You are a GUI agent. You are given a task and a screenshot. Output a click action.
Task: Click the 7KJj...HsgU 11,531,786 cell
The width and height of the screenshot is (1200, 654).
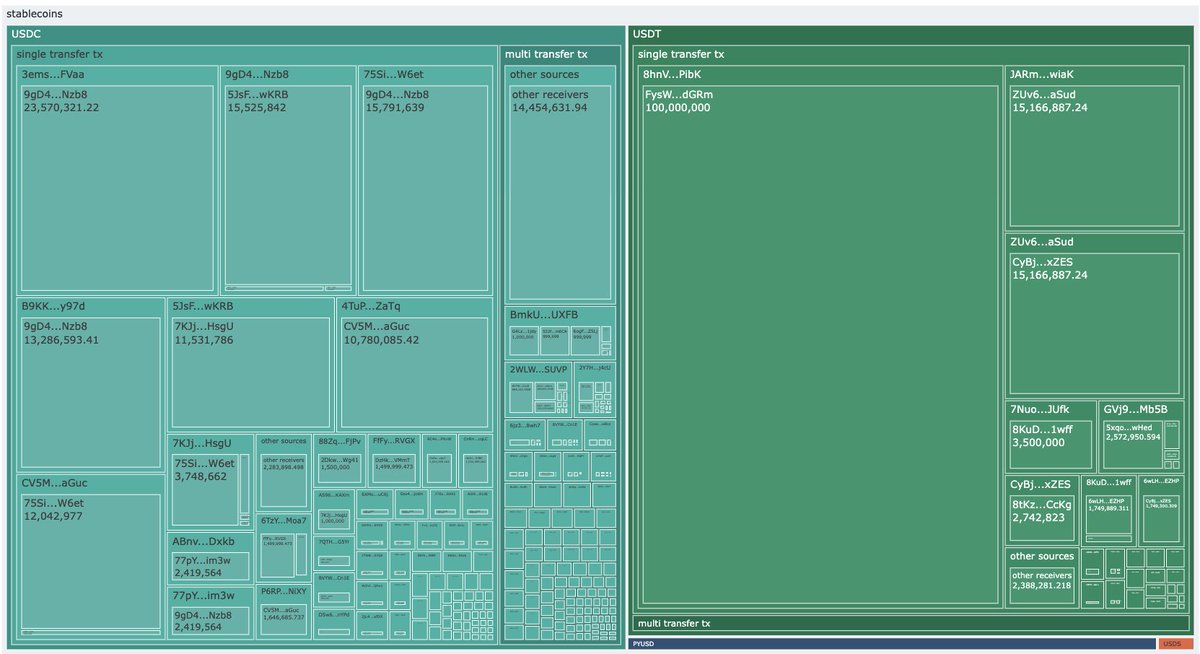coord(252,373)
